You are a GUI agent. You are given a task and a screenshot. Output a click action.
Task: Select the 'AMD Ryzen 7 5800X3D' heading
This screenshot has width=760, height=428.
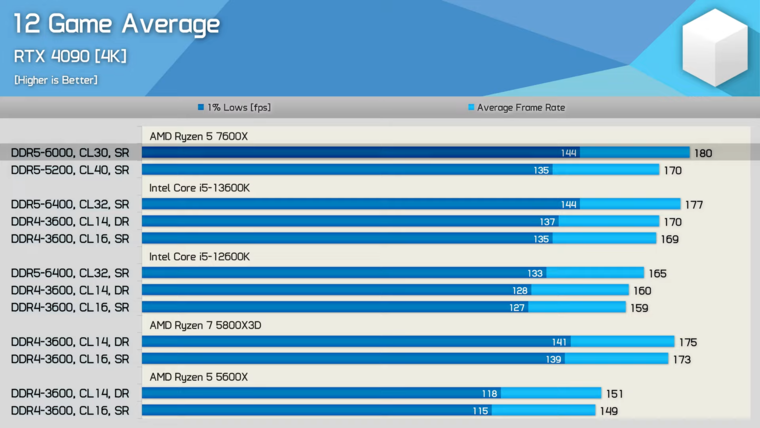coord(205,325)
